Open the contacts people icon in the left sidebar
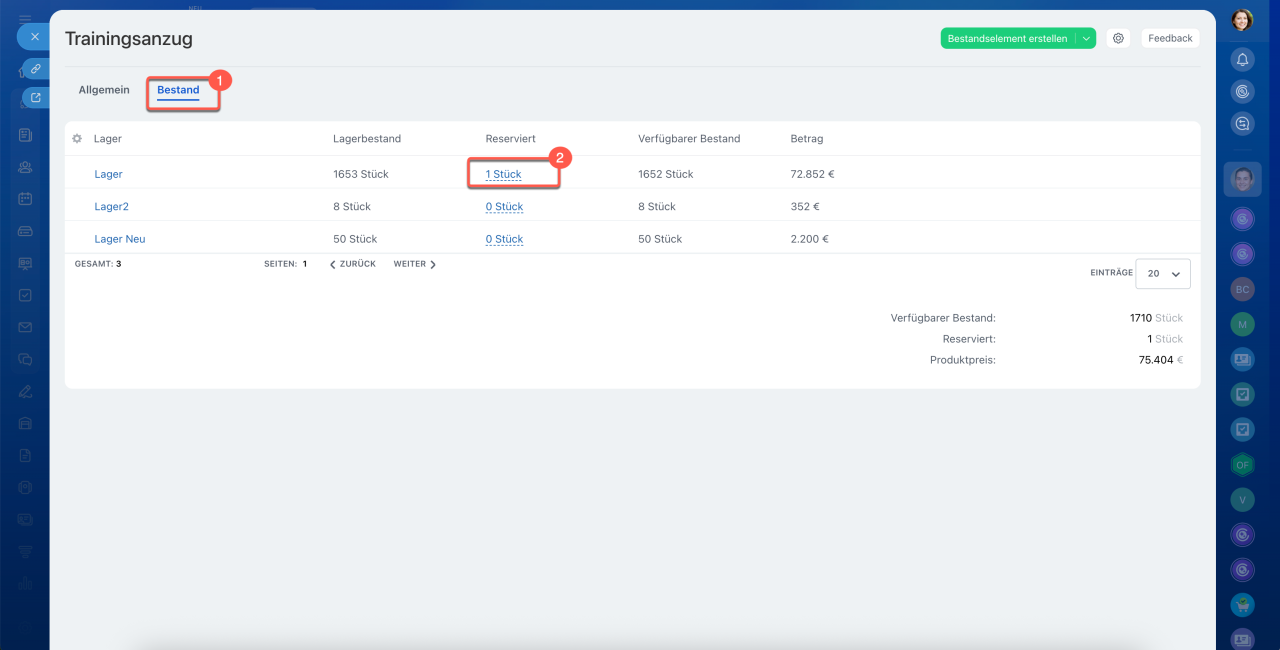 click(25, 167)
